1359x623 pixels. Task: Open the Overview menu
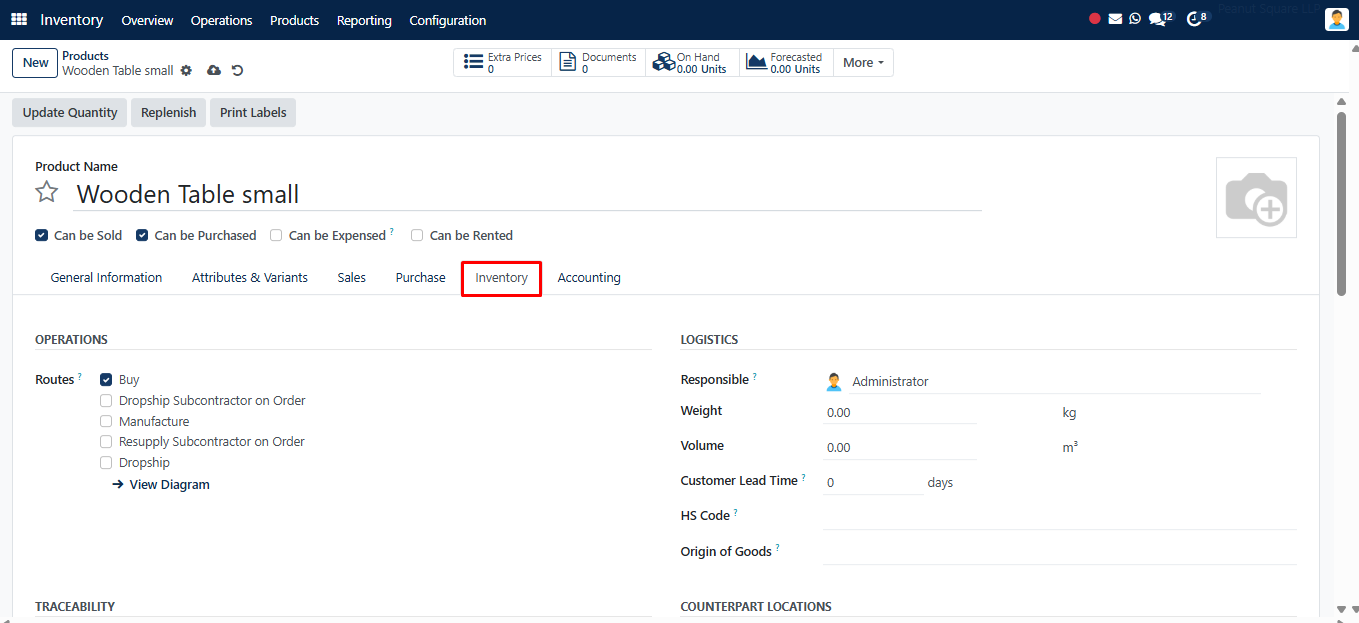pyautogui.click(x=147, y=20)
